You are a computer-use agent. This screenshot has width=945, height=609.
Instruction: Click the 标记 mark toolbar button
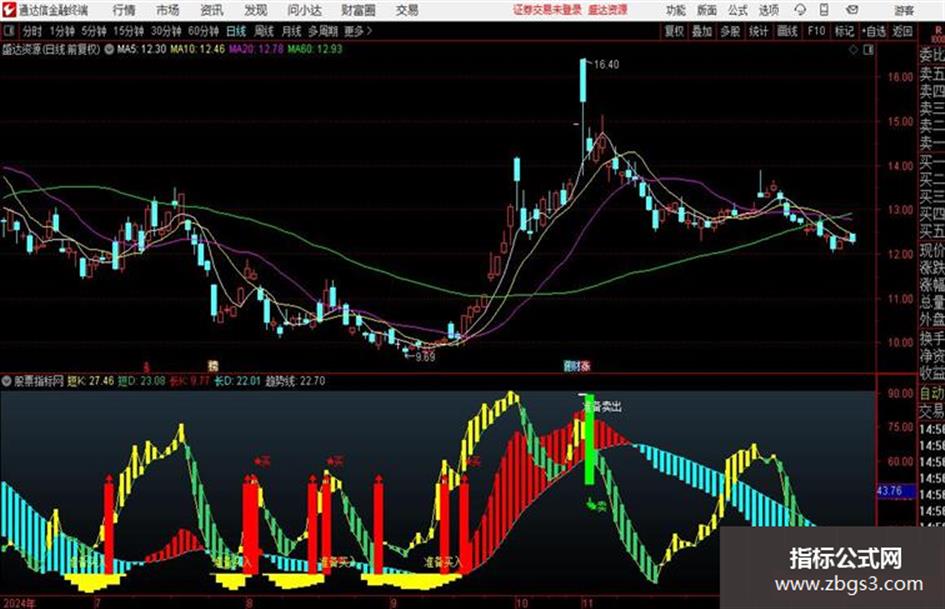click(x=844, y=31)
